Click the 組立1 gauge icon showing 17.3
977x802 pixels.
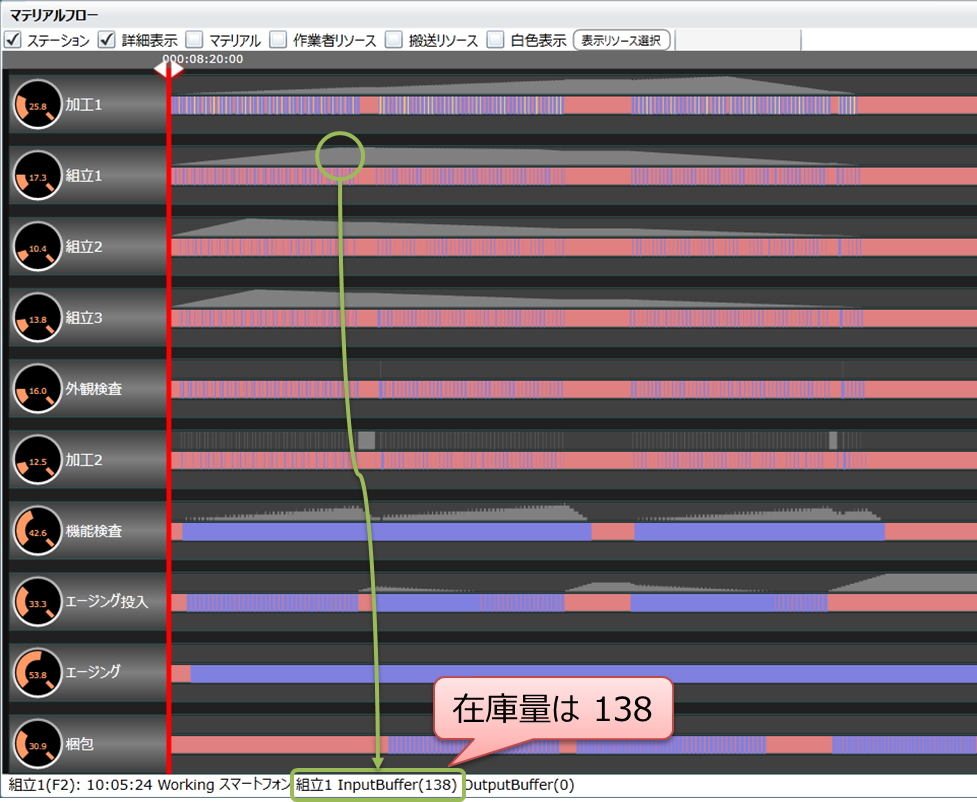coord(37,175)
